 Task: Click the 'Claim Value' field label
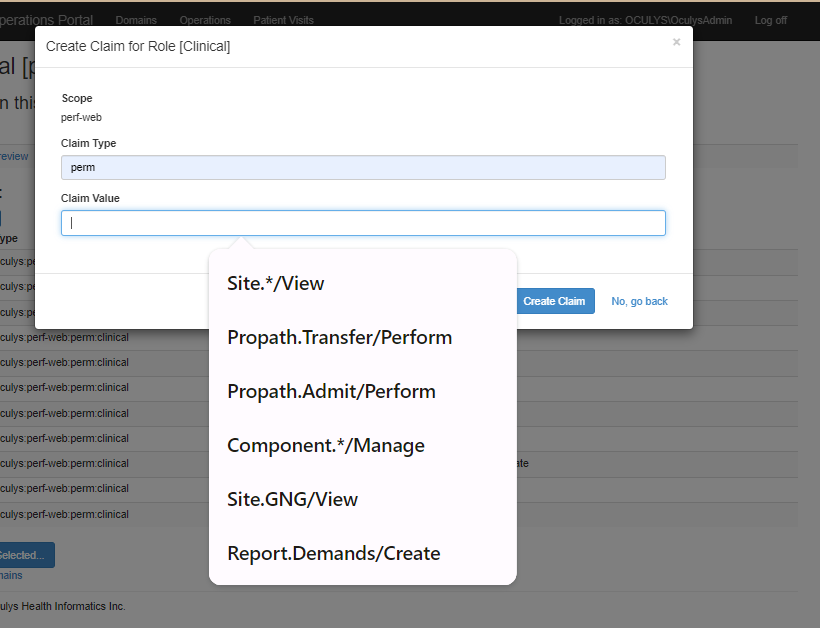tap(90, 198)
